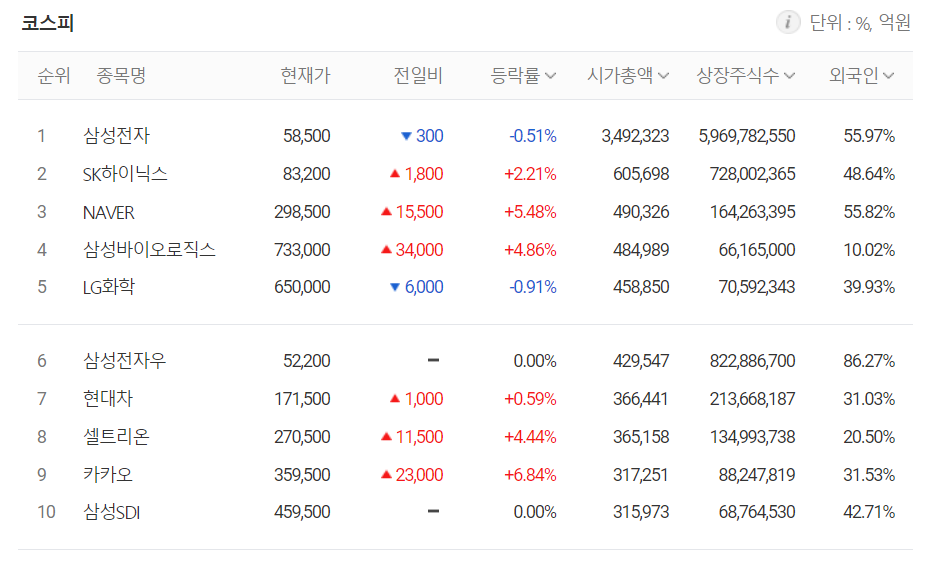Screen dimensions: 951x568
Task: Open 삼성SDI stock link
Action: 112,512
